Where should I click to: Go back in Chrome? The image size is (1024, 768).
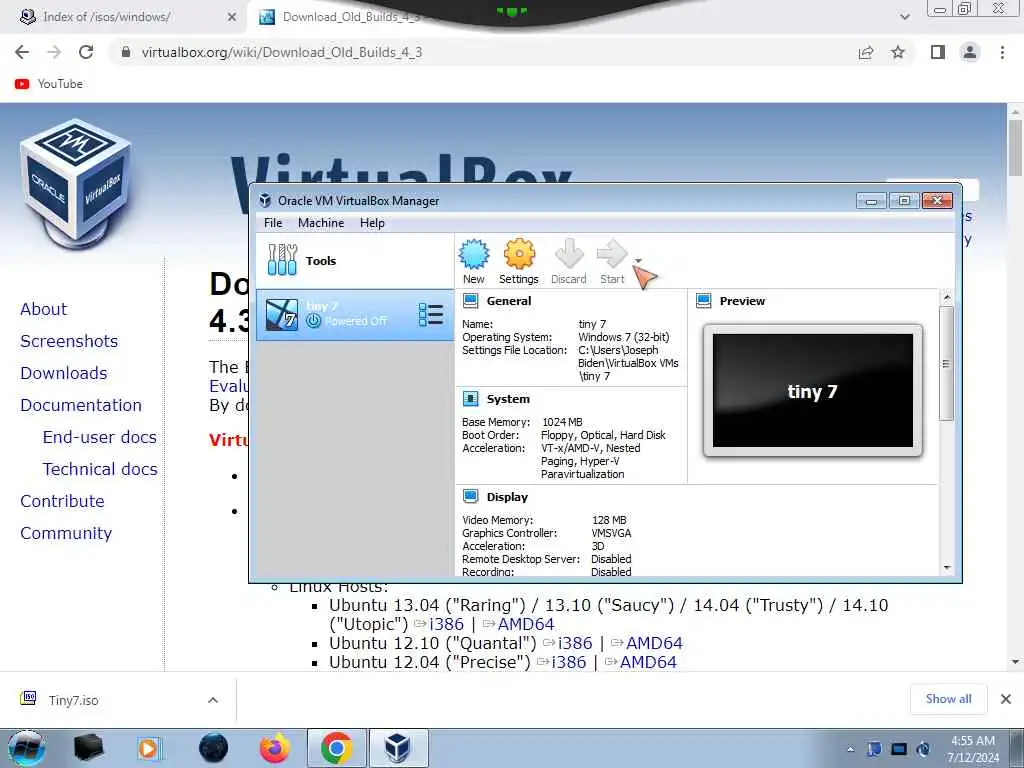(22, 52)
